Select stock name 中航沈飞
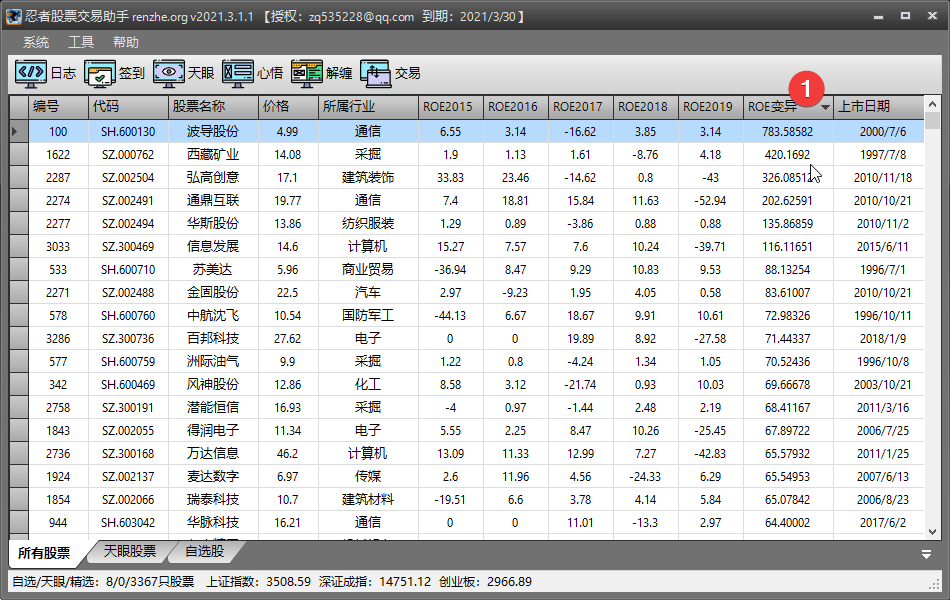This screenshot has width=950, height=600. [x=213, y=316]
